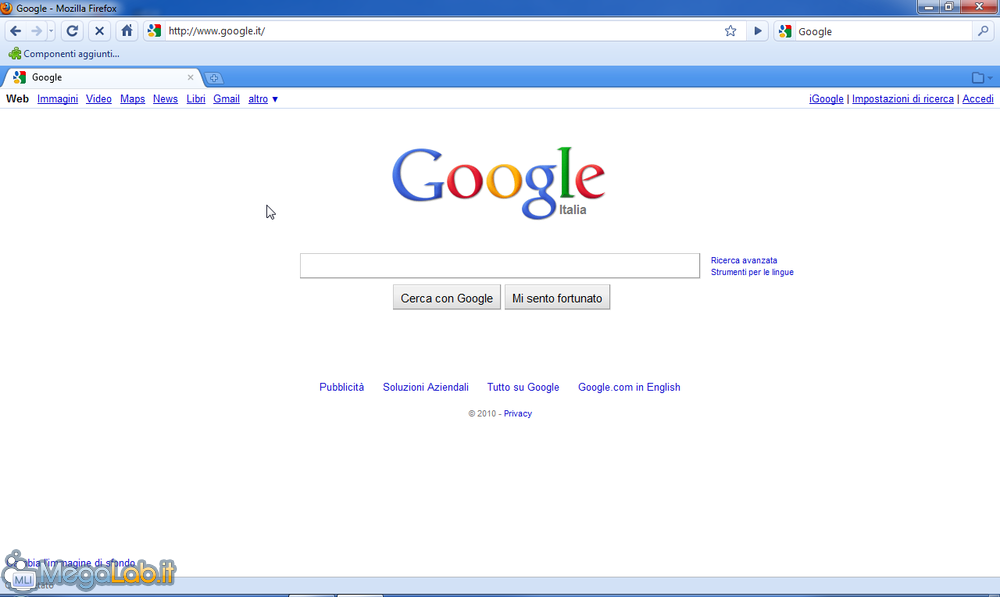The image size is (1000, 597).
Task: Expand the altro dropdown menu
Action: pos(263,99)
